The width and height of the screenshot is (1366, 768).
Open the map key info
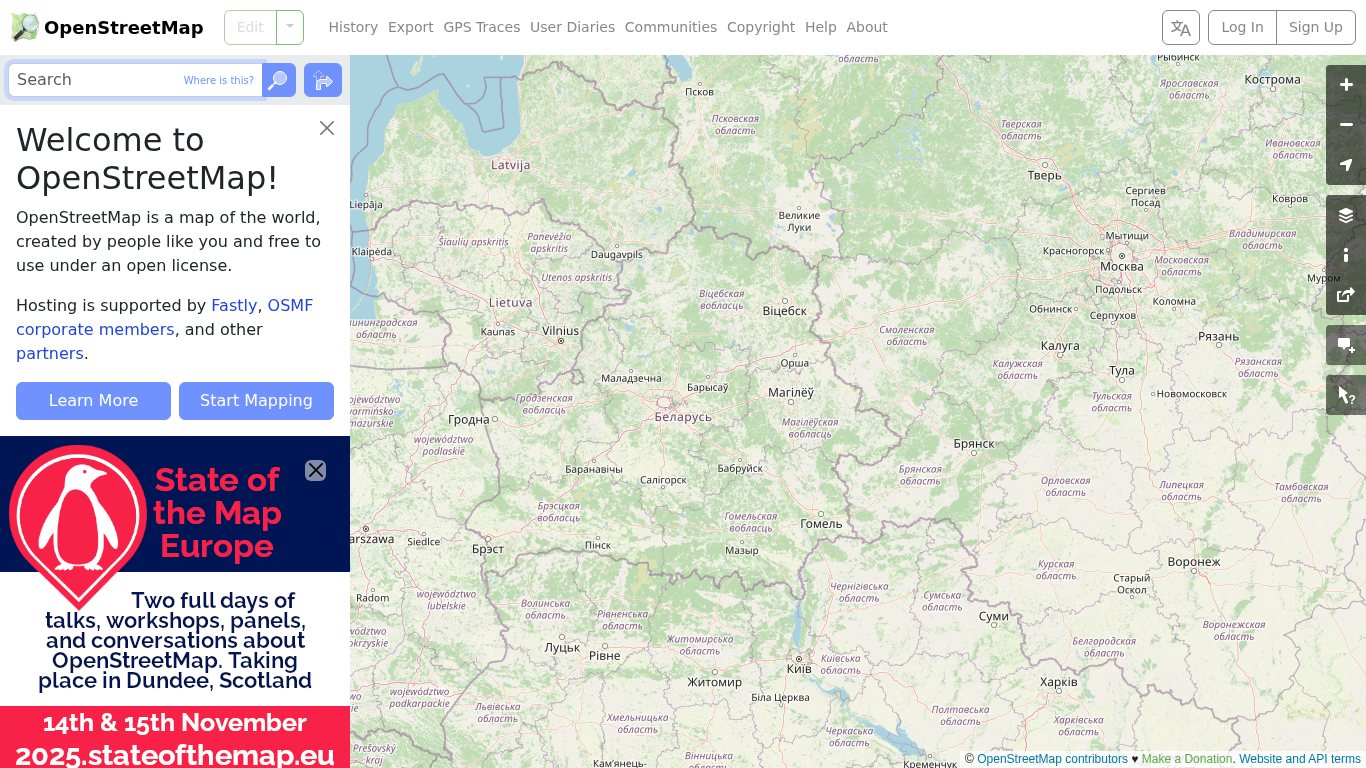point(1346,255)
